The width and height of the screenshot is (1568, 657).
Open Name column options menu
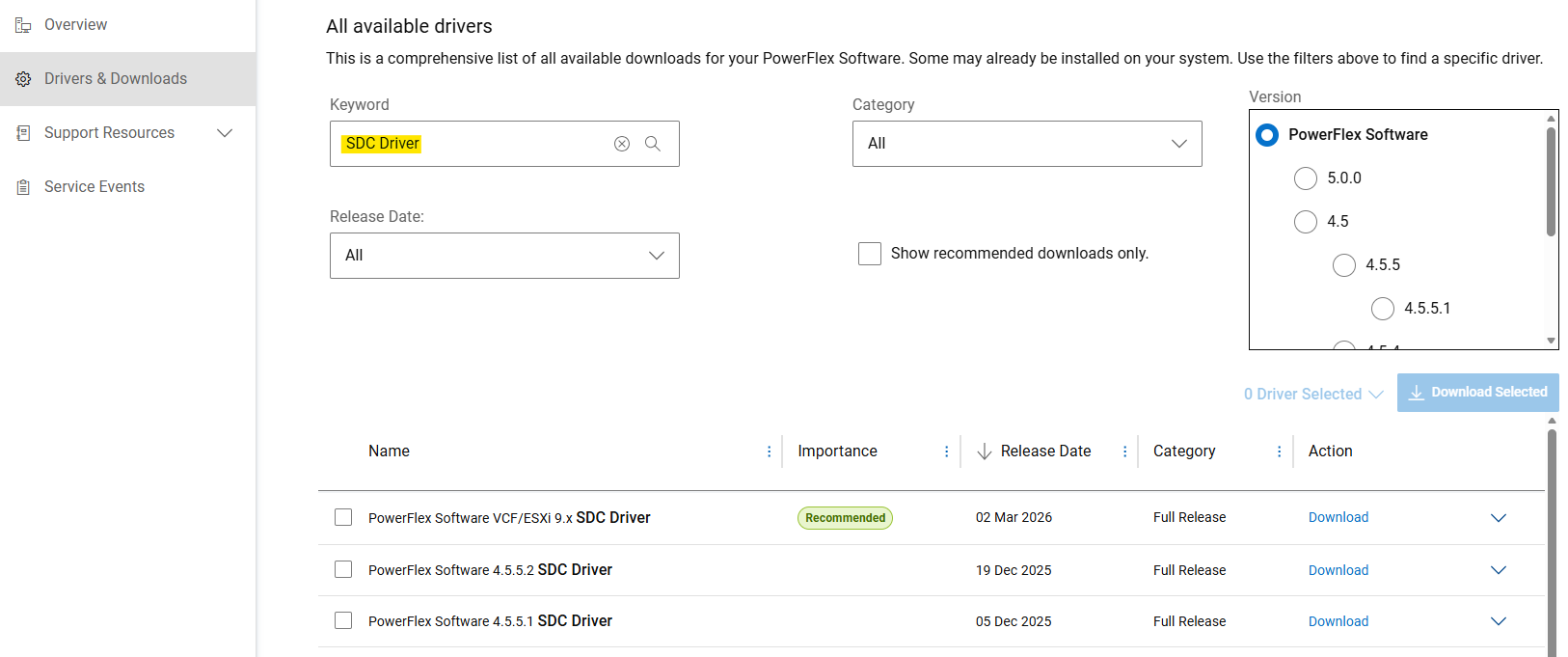point(769,452)
